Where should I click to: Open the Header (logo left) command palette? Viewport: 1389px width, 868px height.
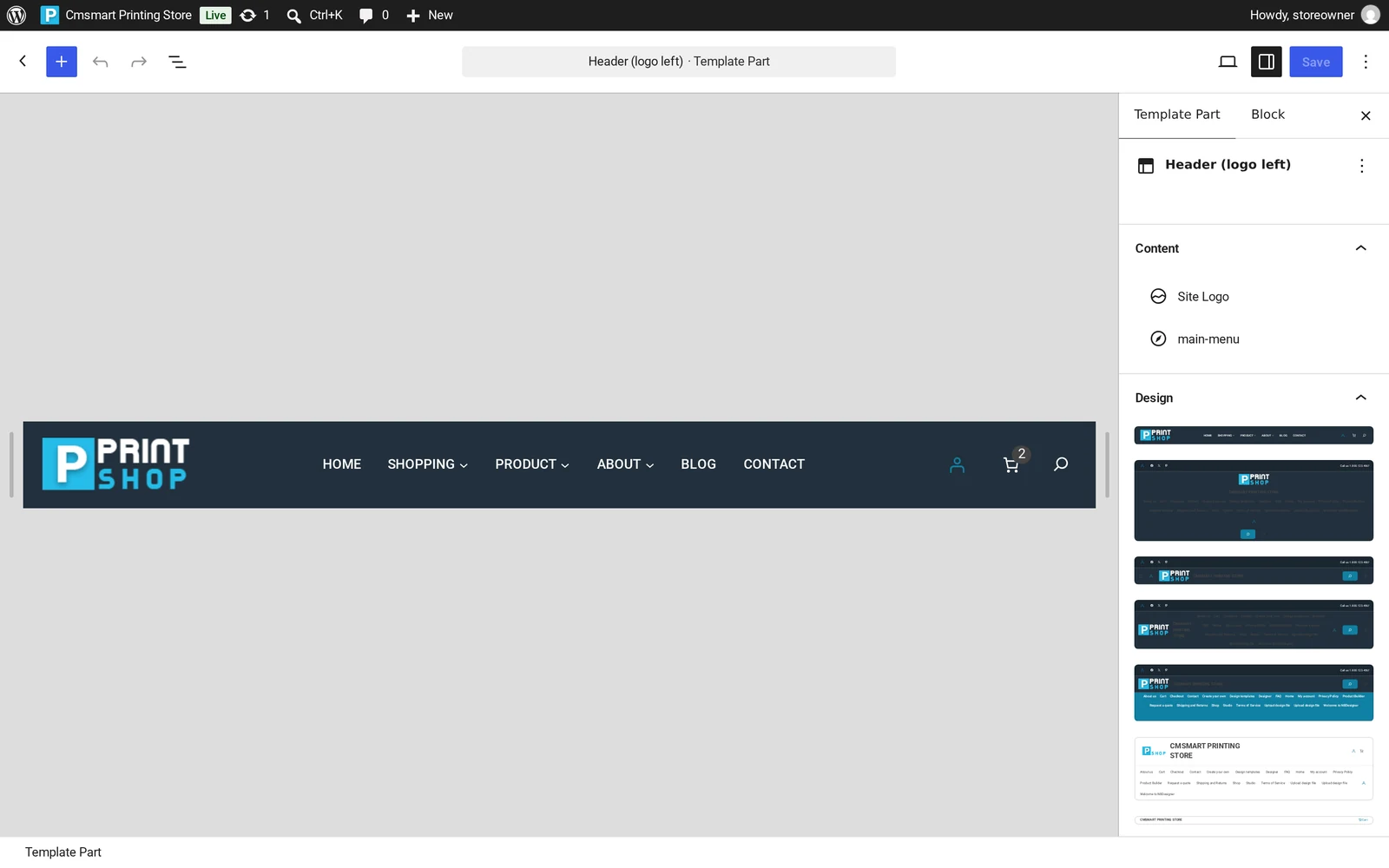pyautogui.click(x=679, y=62)
